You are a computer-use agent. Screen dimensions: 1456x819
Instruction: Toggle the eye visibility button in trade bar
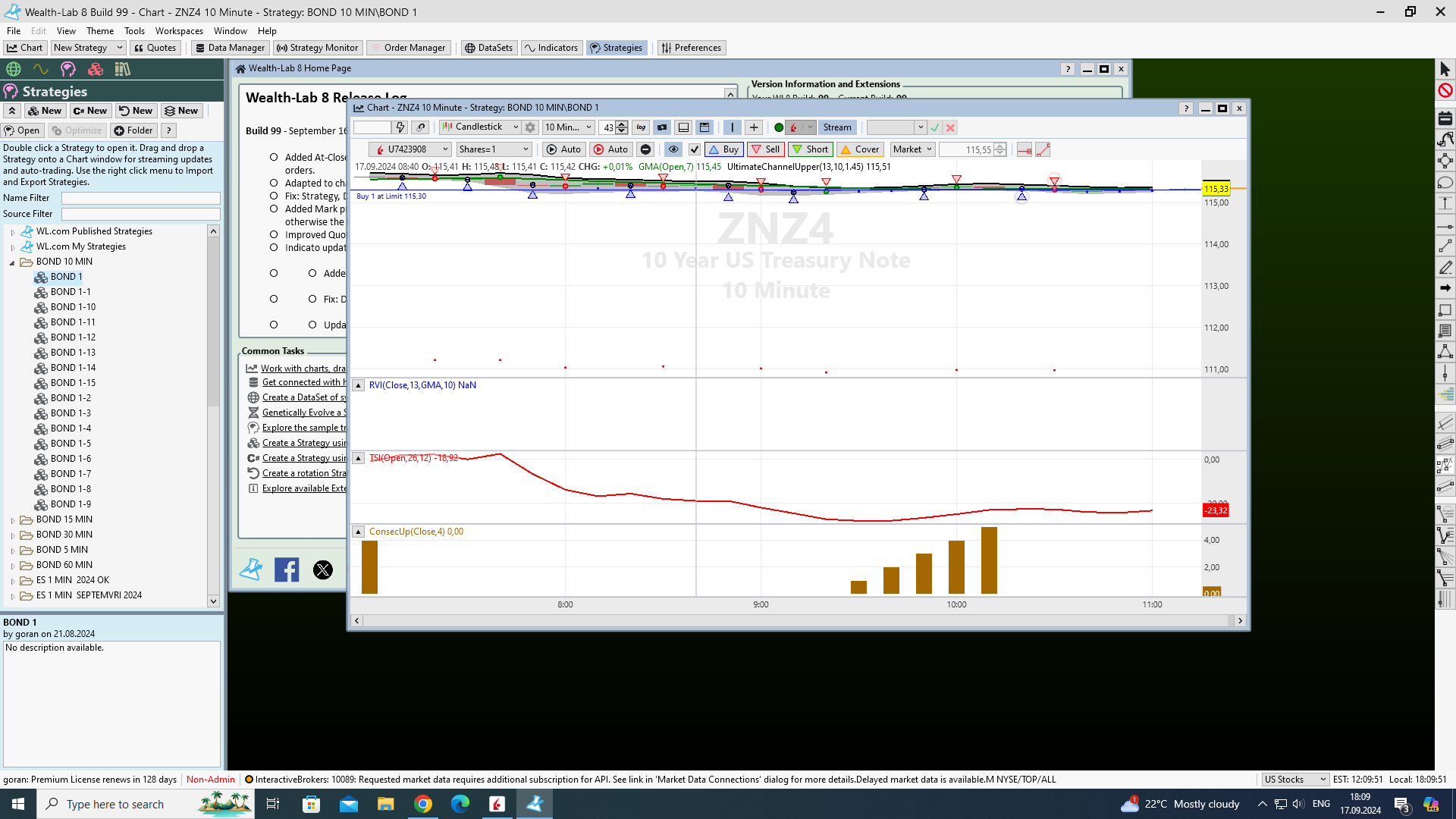(673, 149)
